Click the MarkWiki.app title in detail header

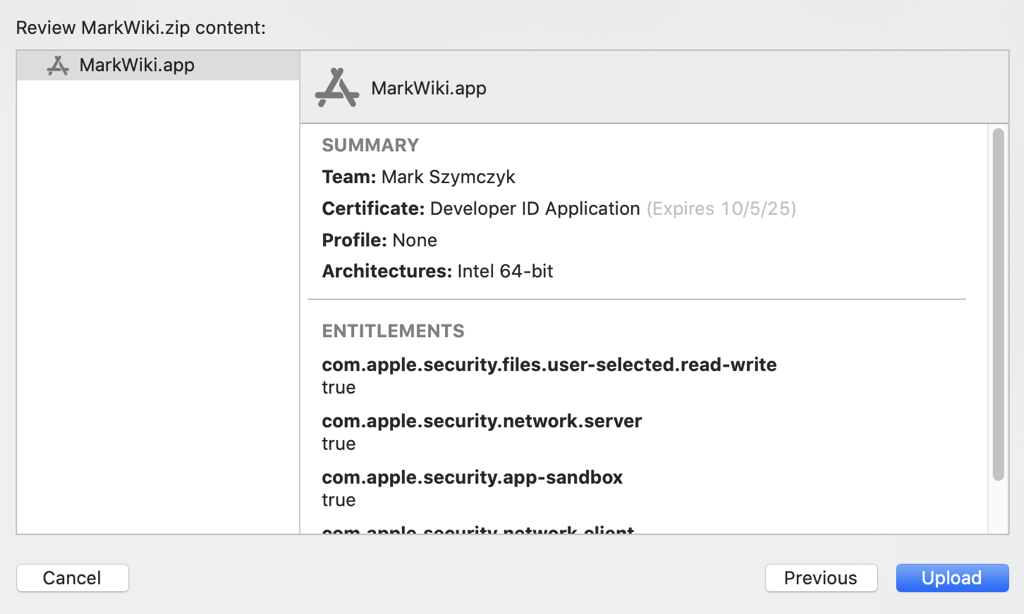(428, 88)
